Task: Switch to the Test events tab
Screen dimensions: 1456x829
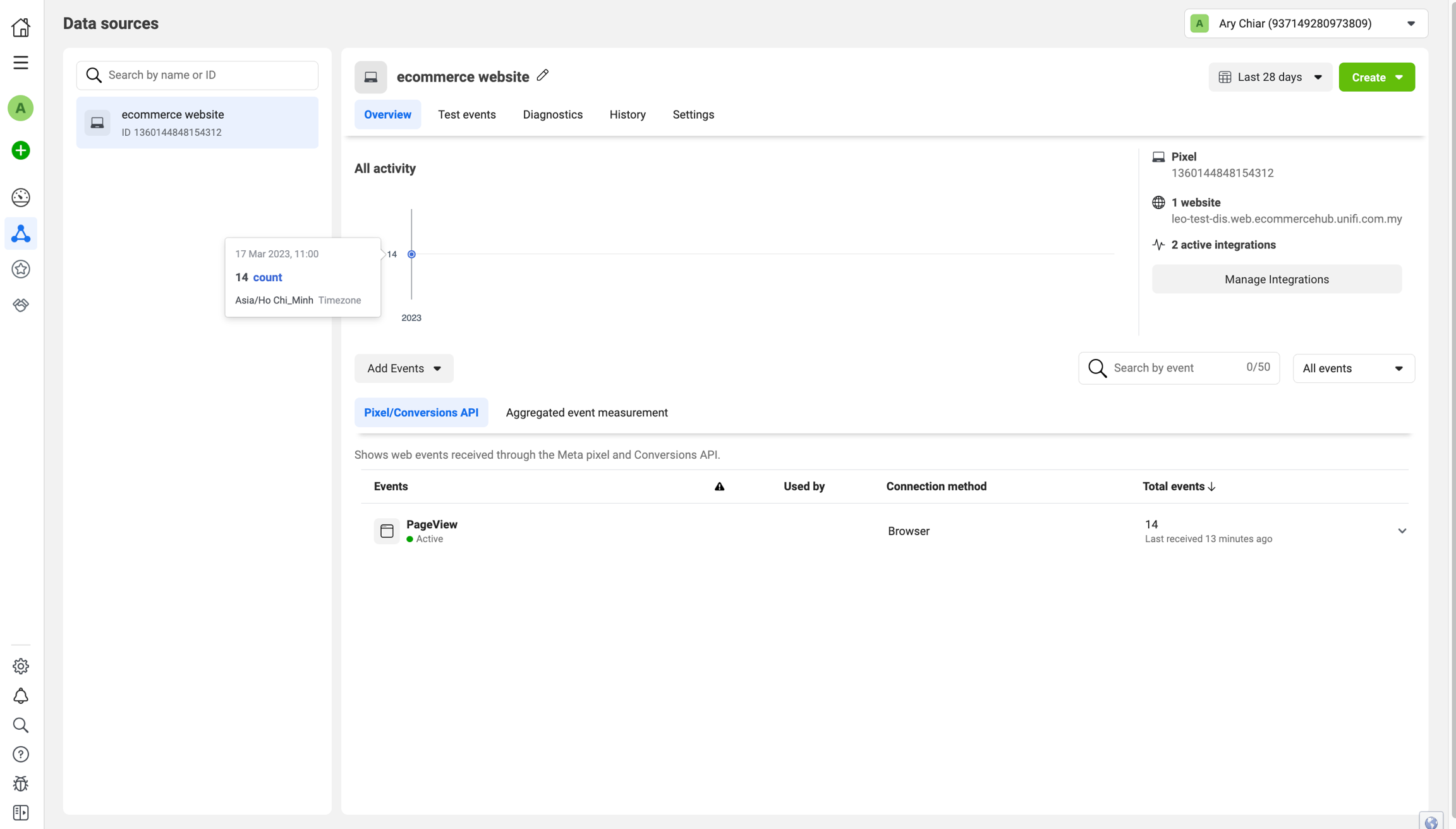Action: click(x=466, y=114)
